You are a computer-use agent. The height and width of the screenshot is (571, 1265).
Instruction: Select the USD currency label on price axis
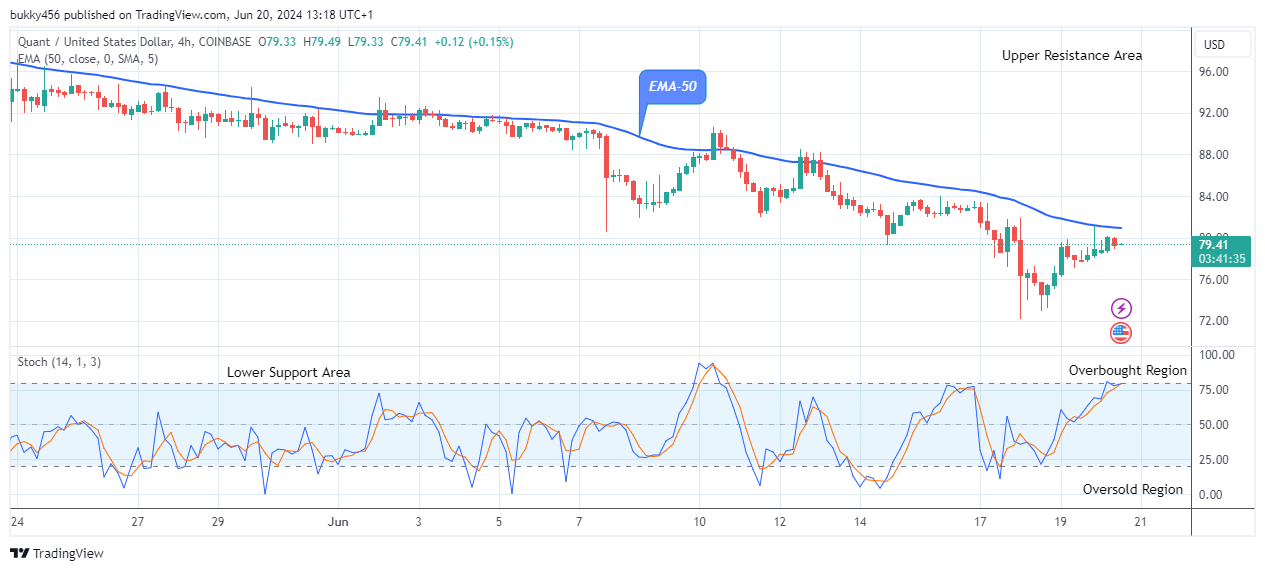(x=1215, y=45)
